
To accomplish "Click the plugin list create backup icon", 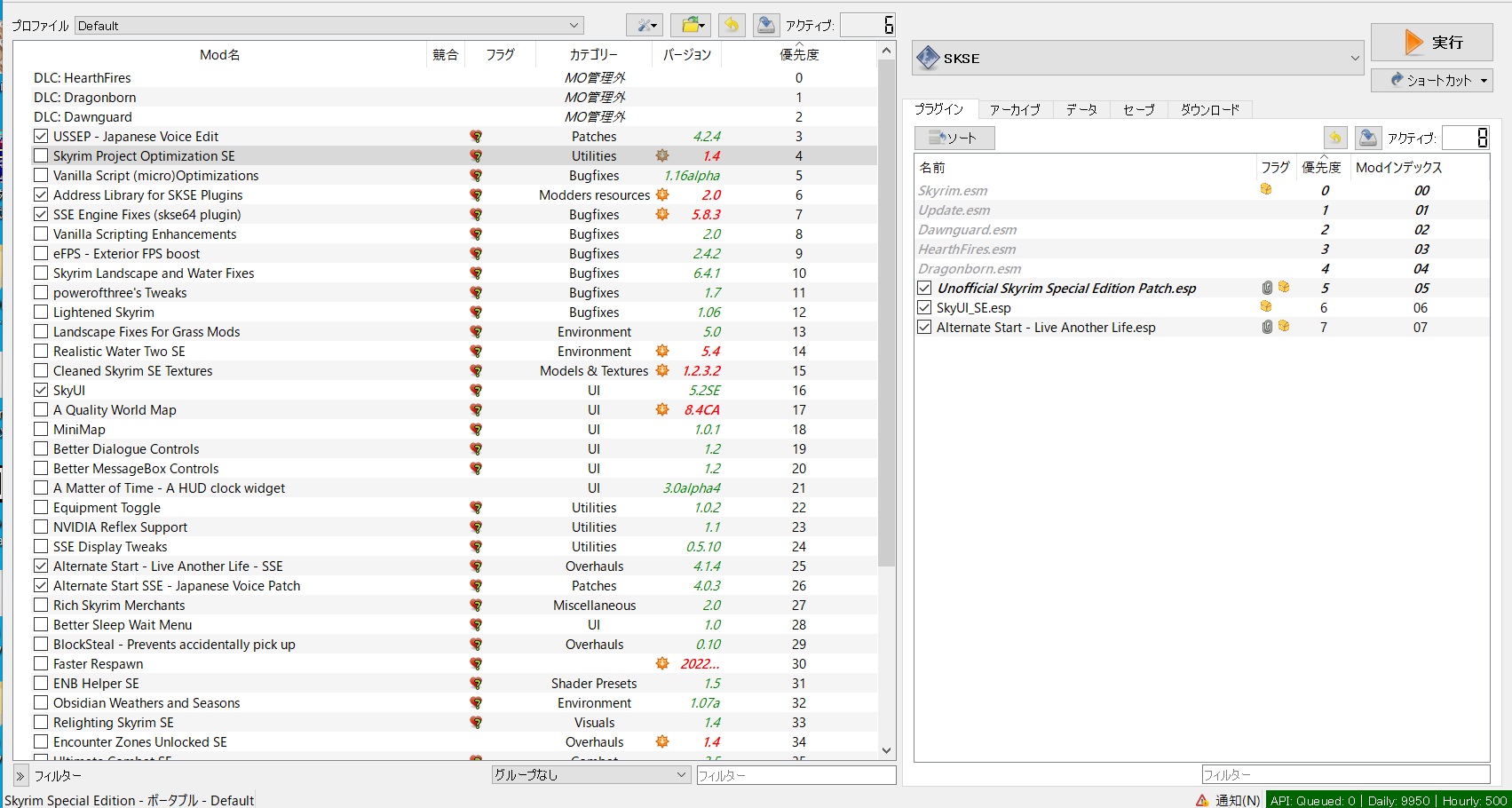I will pos(1368,138).
